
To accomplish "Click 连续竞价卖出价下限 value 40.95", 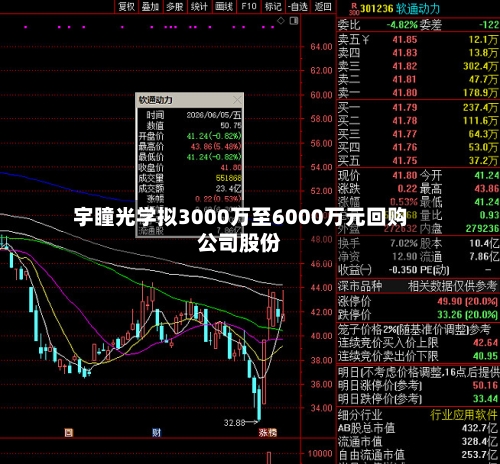I will pos(485,356).
